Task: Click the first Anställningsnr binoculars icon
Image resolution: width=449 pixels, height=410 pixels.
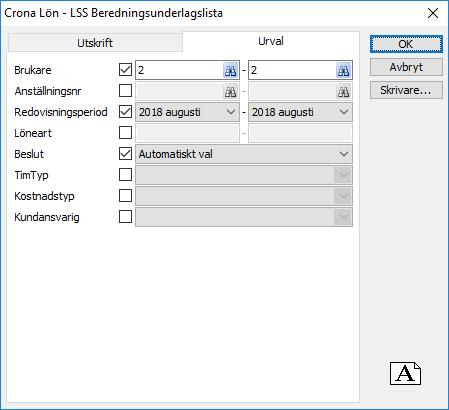Action: pyautogui.click(x=231, y=91)
